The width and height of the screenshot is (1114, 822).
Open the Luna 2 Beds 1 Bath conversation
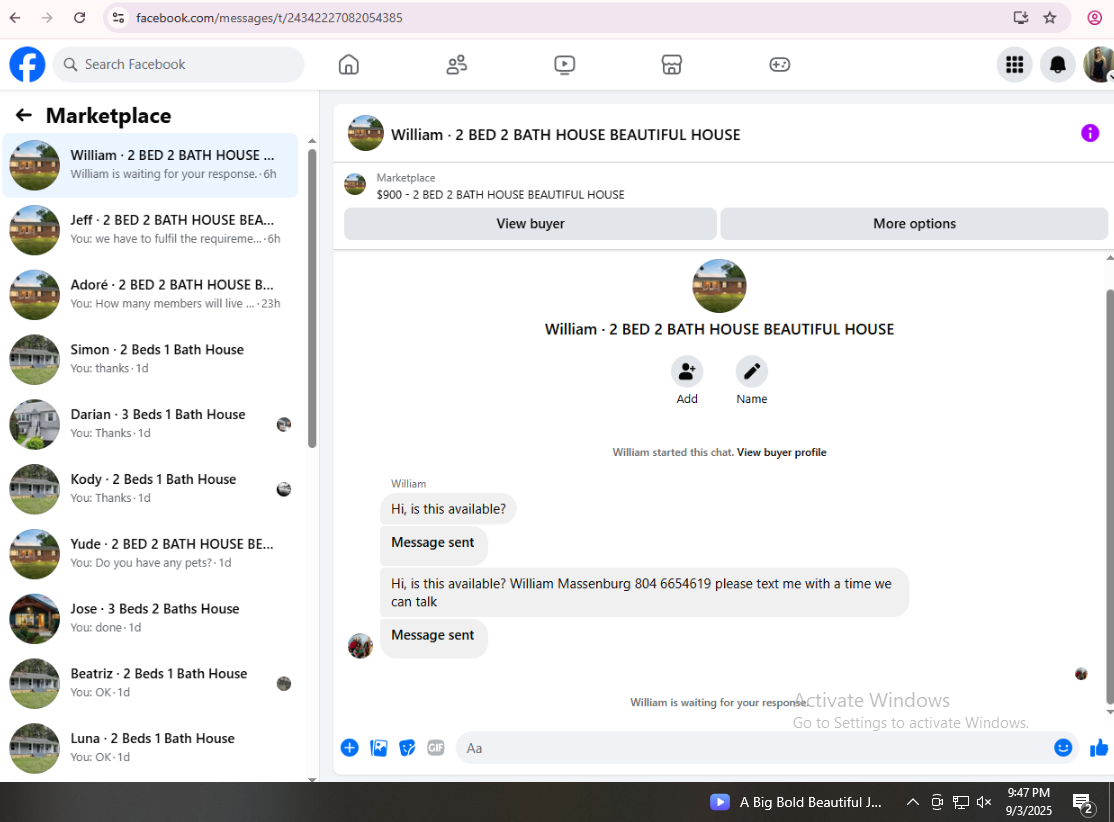pyautogui.click(x=151, y=747)
